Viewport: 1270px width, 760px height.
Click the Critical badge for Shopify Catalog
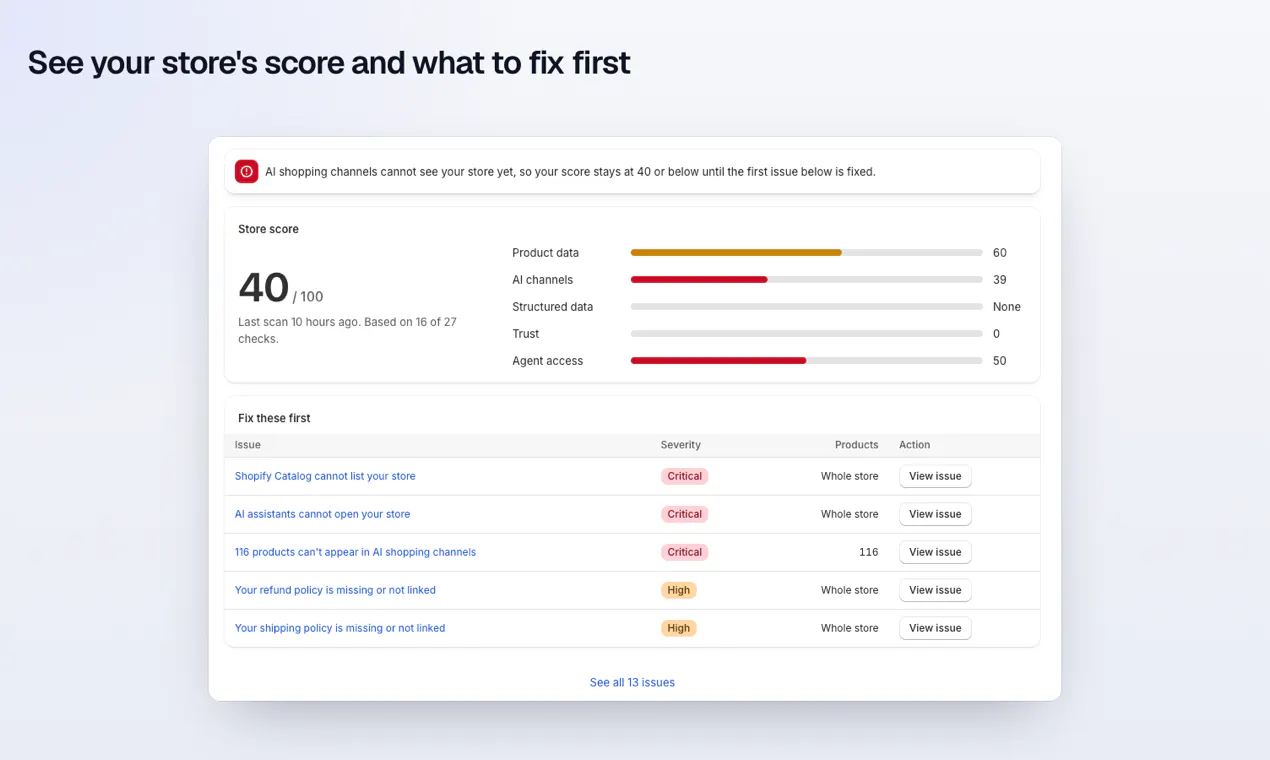point(684,476)
